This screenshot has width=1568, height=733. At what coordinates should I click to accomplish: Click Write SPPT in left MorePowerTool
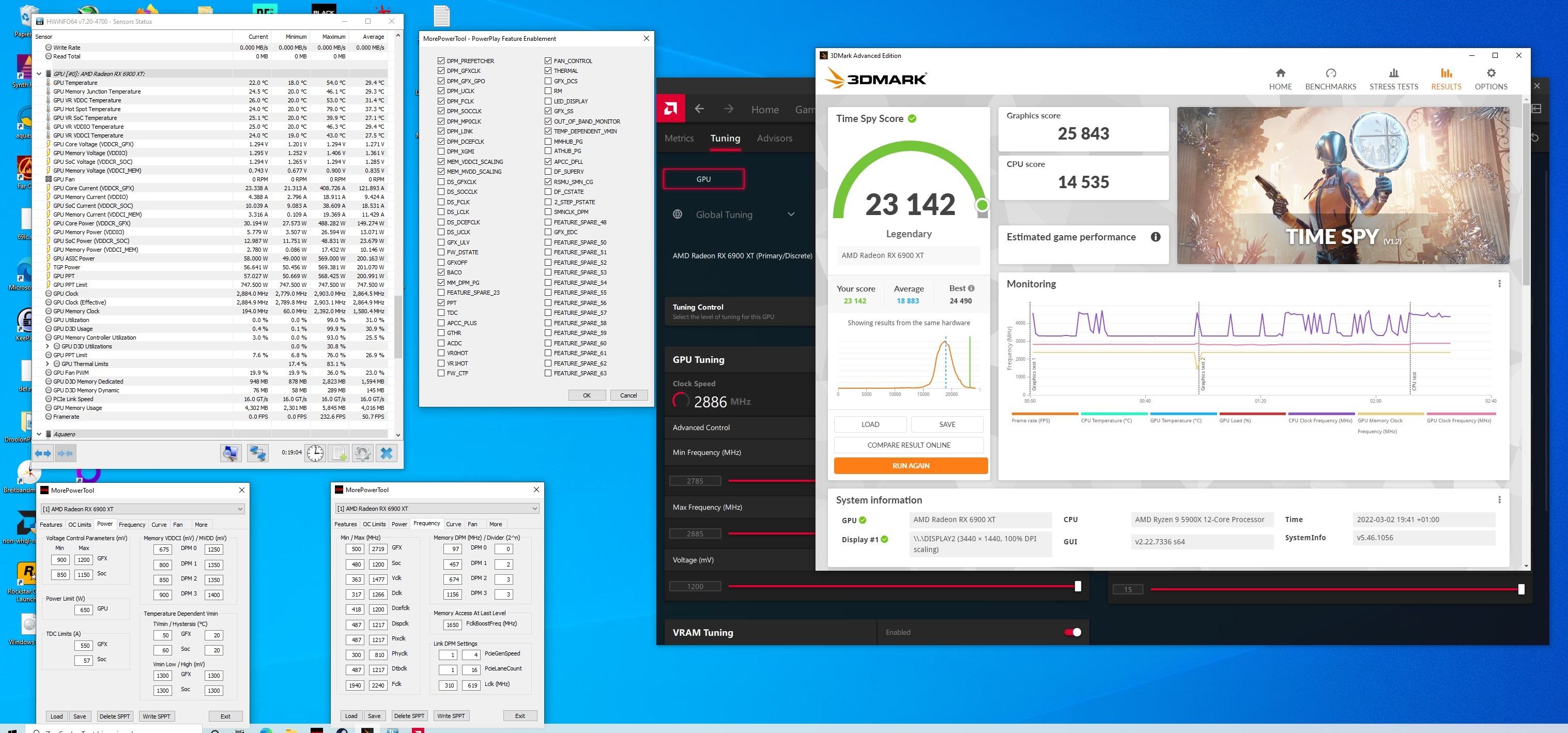[x=157, y=716]
